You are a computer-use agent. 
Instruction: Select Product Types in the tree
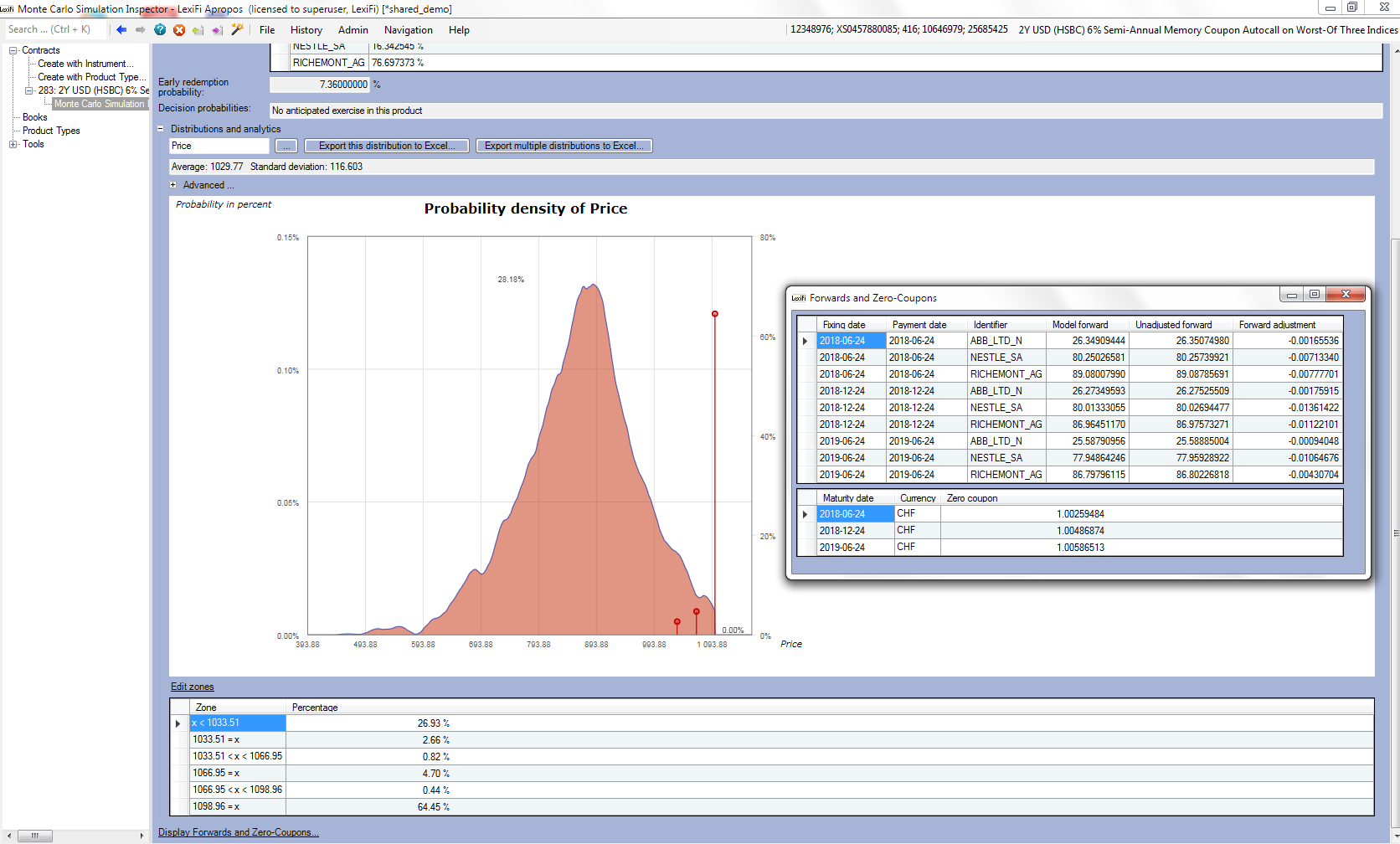51,131
